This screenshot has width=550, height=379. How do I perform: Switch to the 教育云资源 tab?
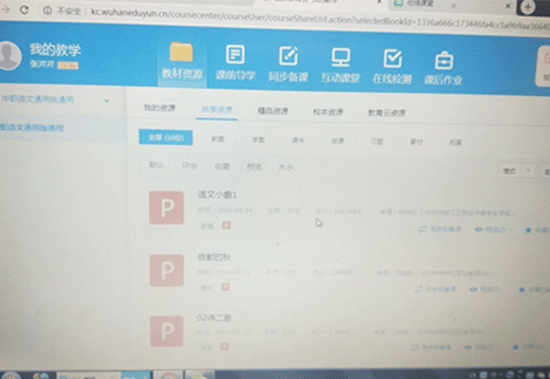pos(387,113)
